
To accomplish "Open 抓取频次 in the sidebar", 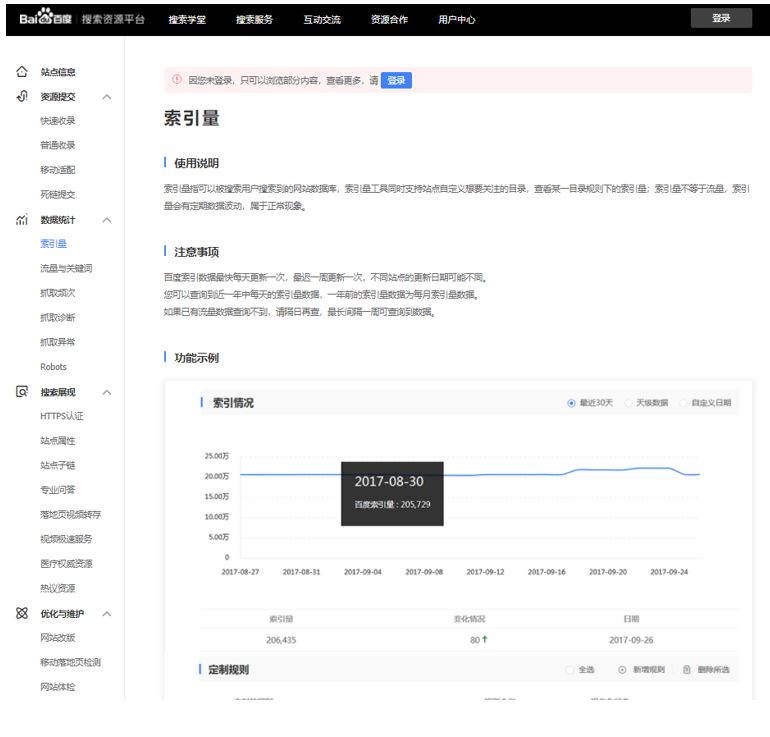I will [58, 293].
